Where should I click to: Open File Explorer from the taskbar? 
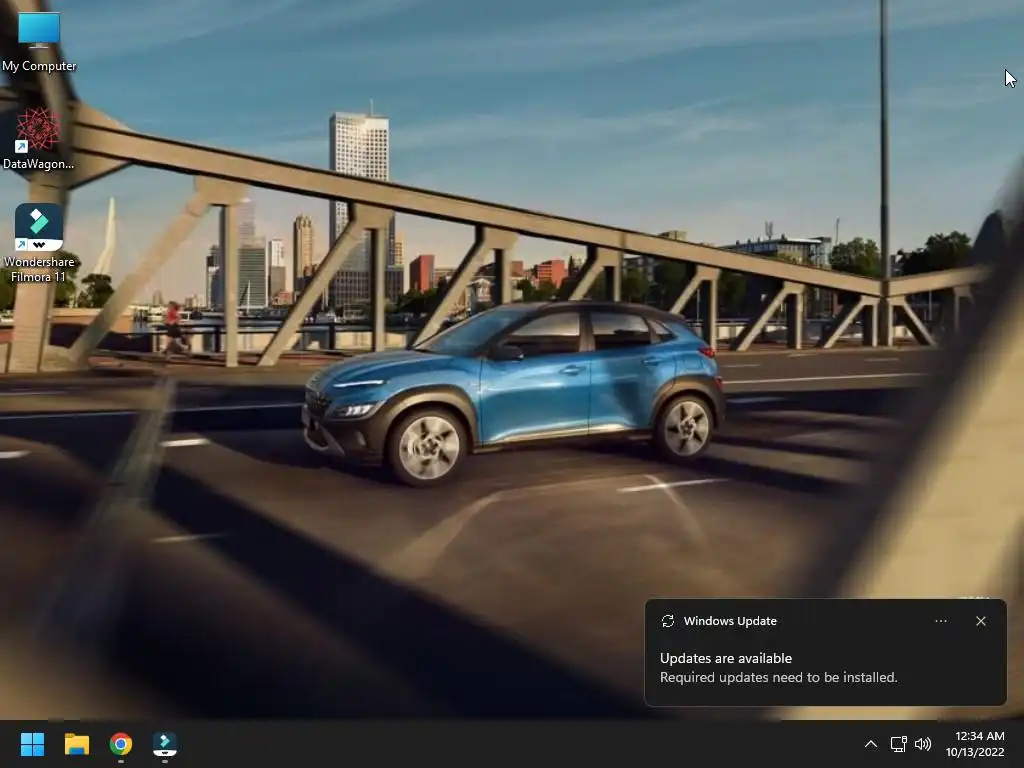[x=76, y=744]
